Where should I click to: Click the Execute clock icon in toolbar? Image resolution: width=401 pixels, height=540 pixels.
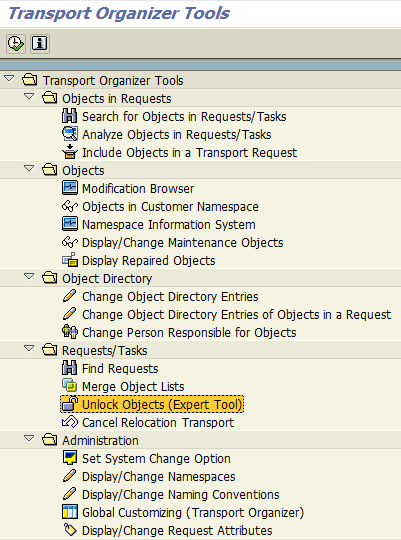16,44
